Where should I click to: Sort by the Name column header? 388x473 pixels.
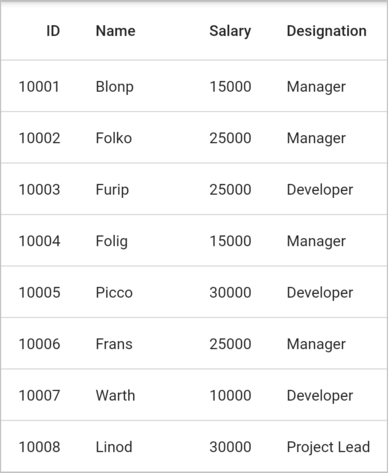[x=116, y=31]
